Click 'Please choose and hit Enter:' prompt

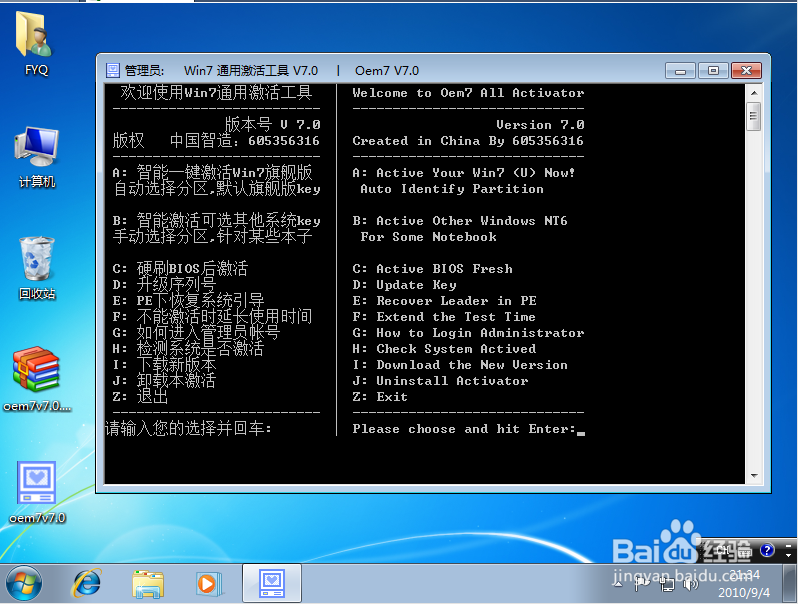tap(464, 429)
